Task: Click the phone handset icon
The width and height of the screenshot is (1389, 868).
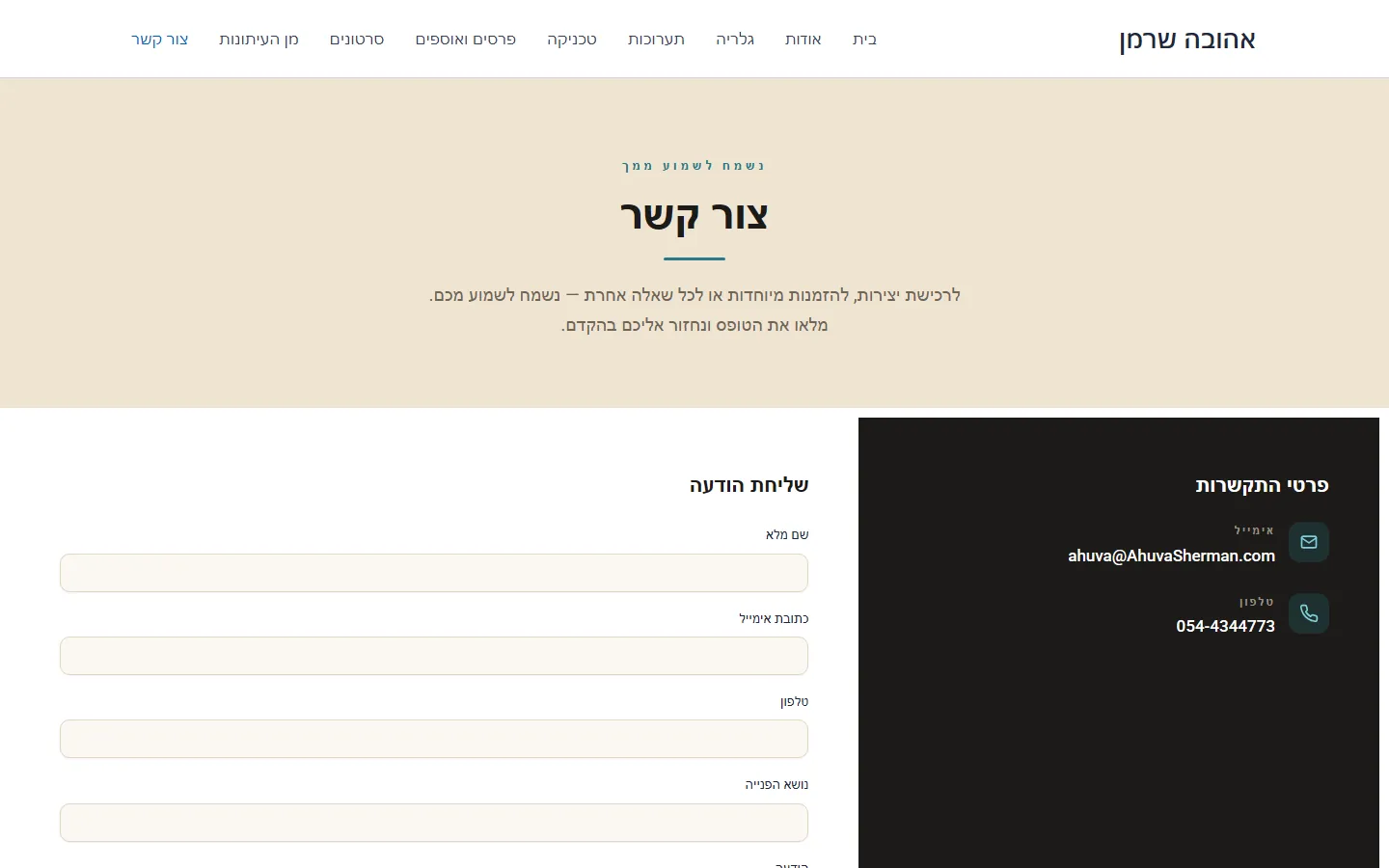Action: [1309, 613]
